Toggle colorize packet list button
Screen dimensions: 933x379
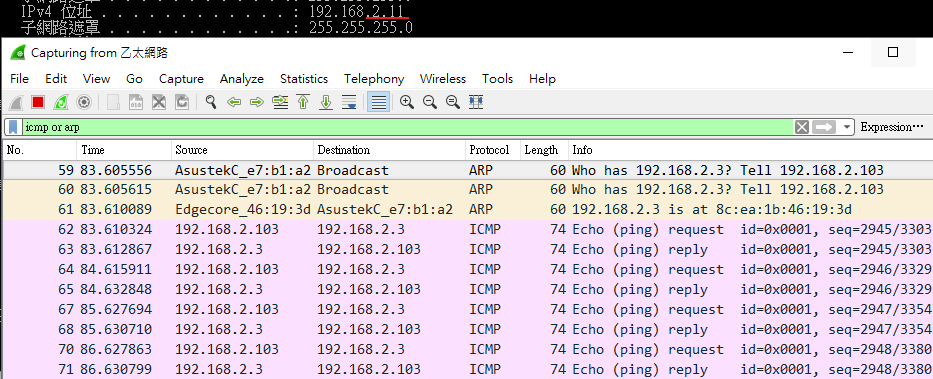click(x=378, y=102)
